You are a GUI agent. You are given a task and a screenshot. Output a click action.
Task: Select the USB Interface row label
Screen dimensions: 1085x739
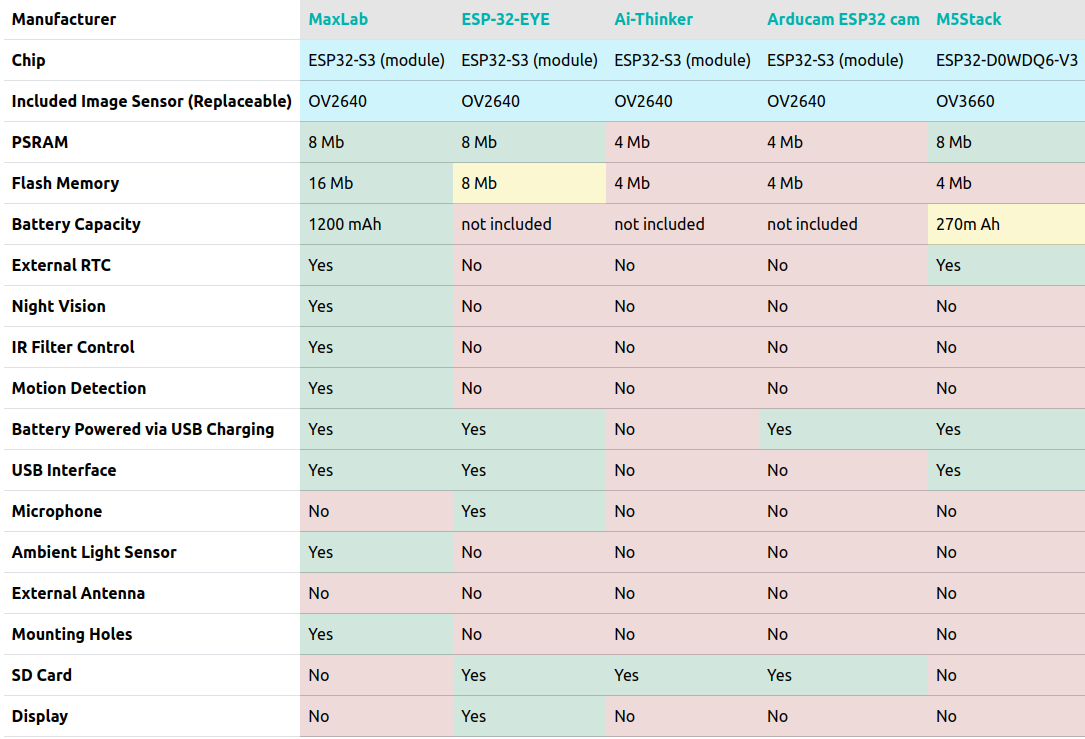[x=64, y=471]
